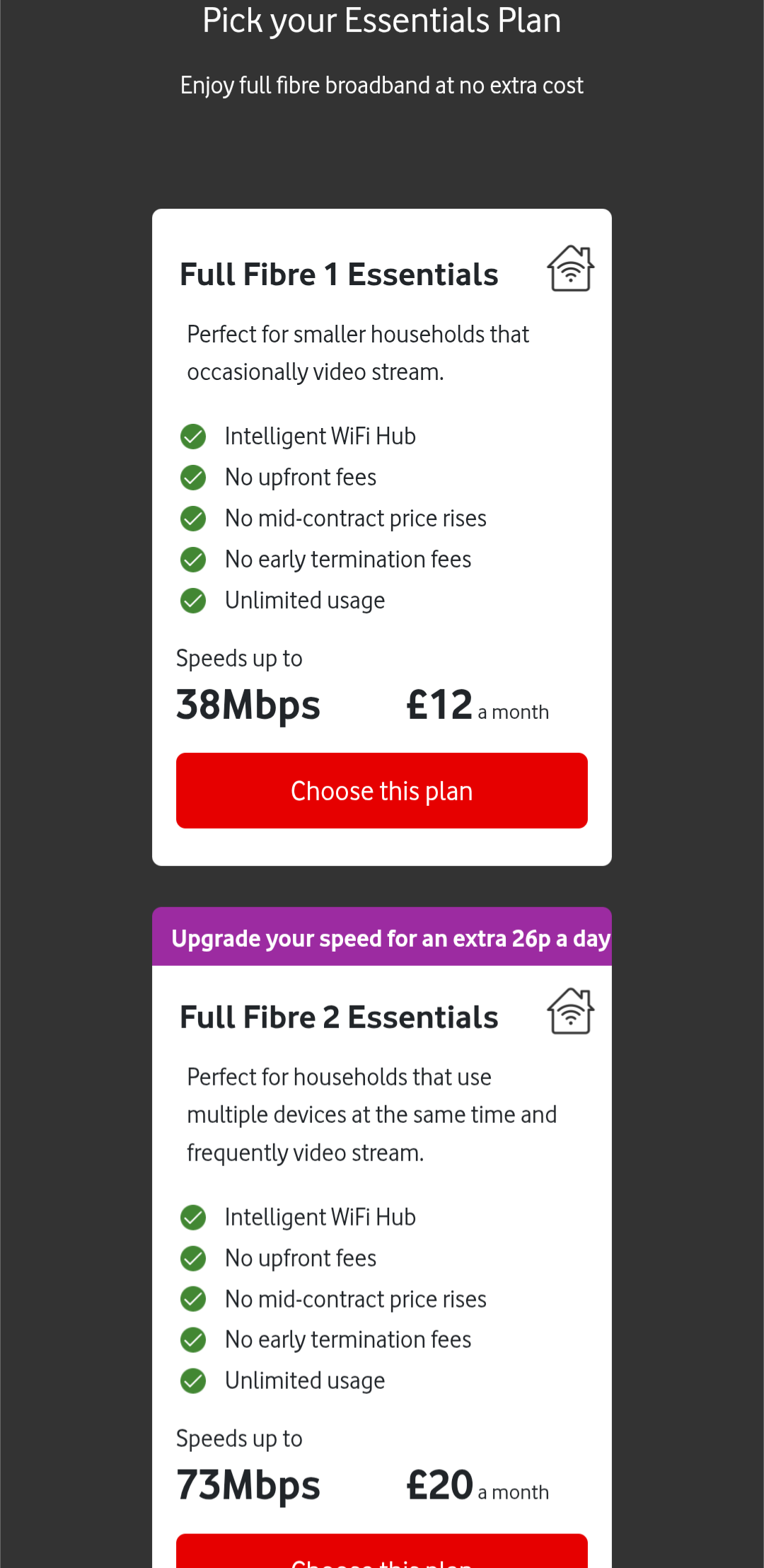The height and width of the screenshot is (1568, 764).
Task: Click the house WiFi icon for Full Fibre 2
Action: point(570,1011)
